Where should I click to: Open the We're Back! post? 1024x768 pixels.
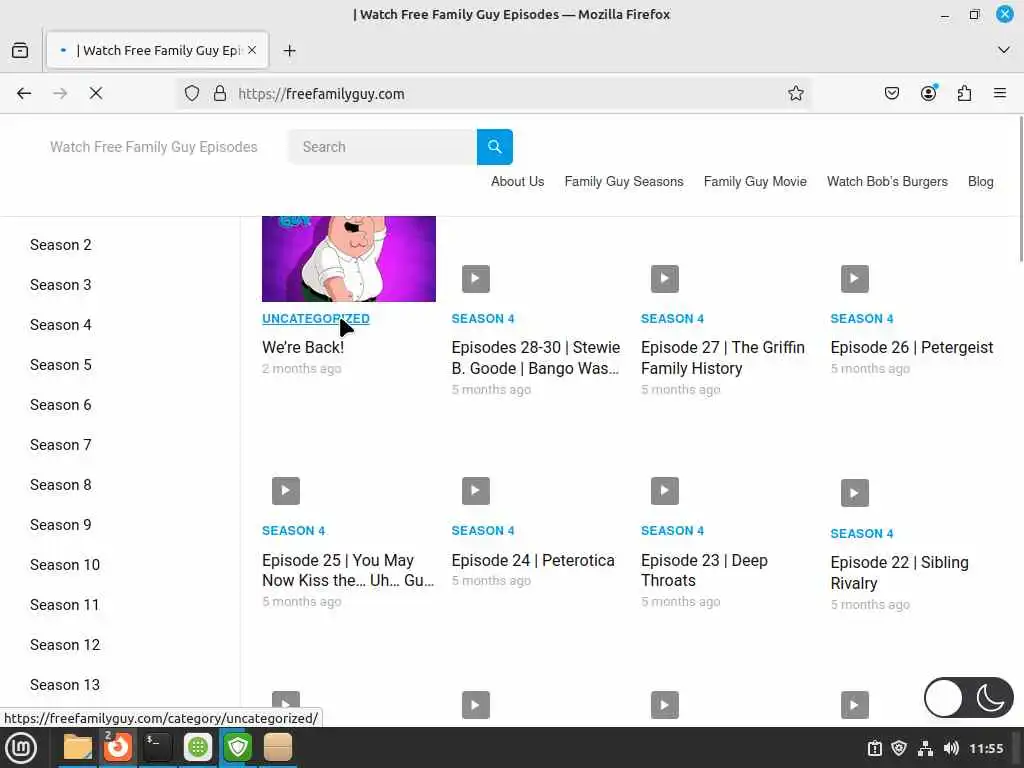[x=303, y=347]
